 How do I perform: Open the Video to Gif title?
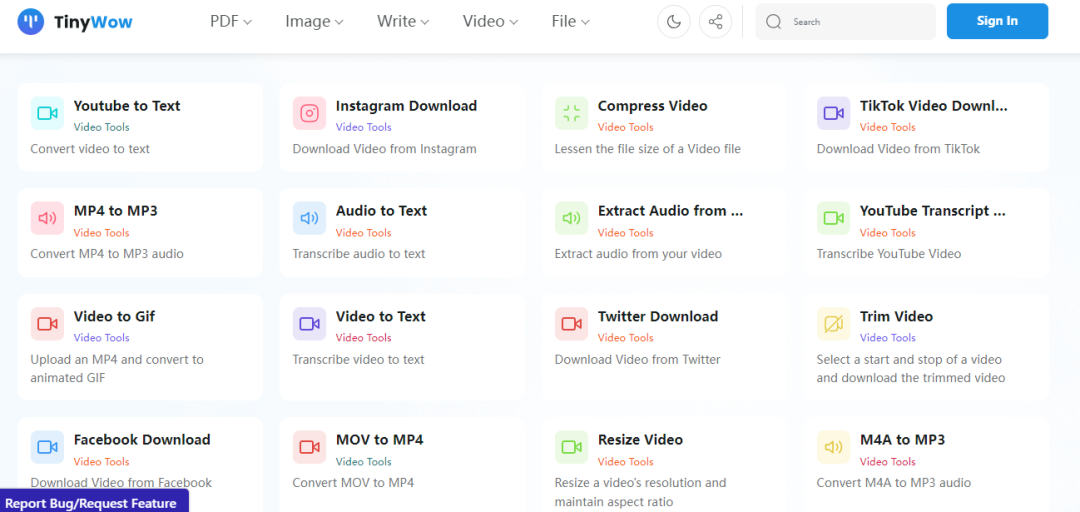tap(114, 316)
